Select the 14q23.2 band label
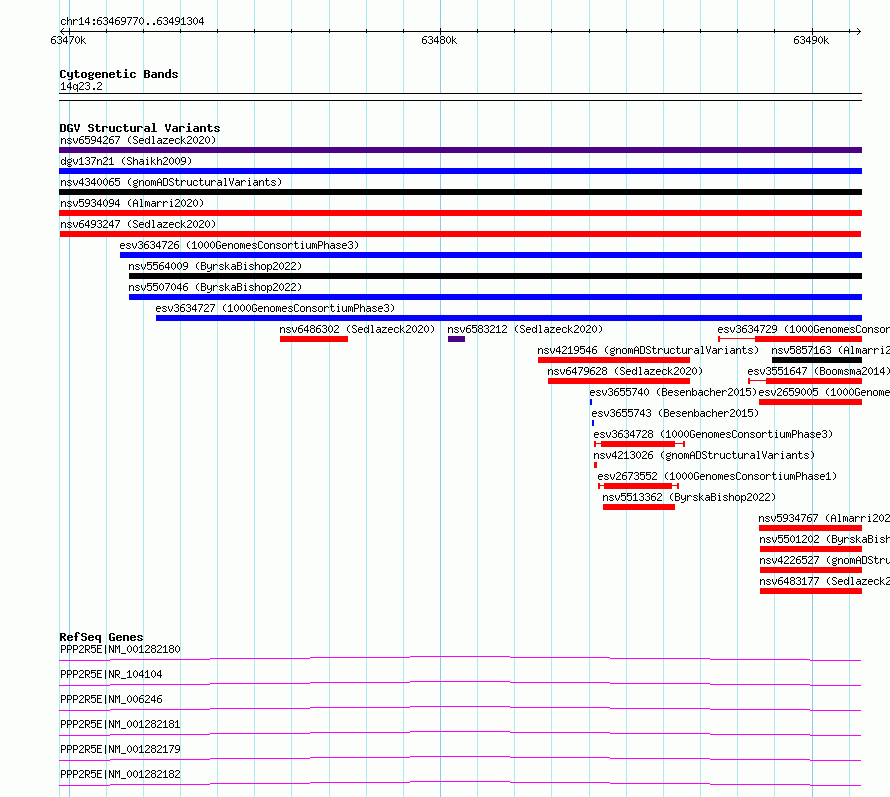 tap(81, 86)
